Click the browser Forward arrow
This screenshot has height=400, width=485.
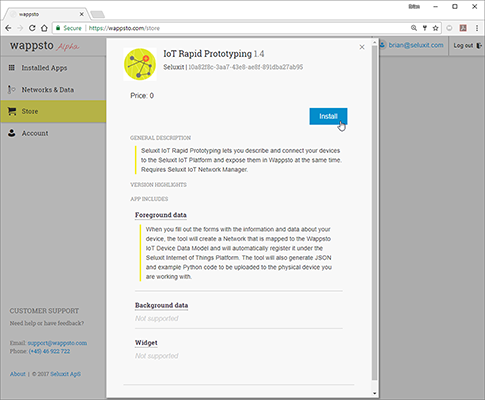coord(20,28)
